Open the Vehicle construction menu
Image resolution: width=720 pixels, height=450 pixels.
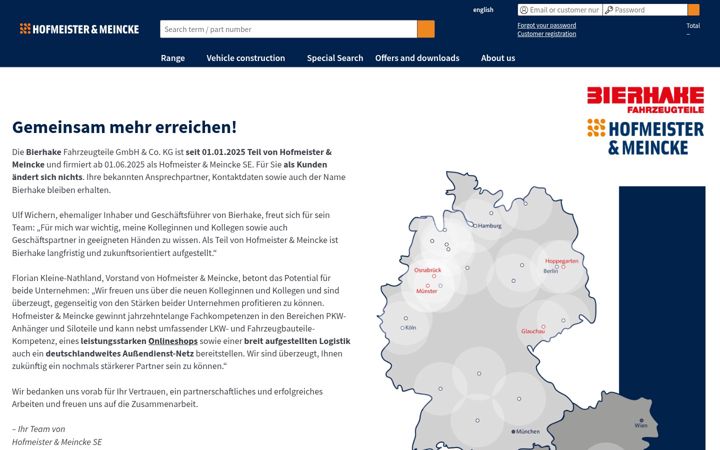coord(246,58)
